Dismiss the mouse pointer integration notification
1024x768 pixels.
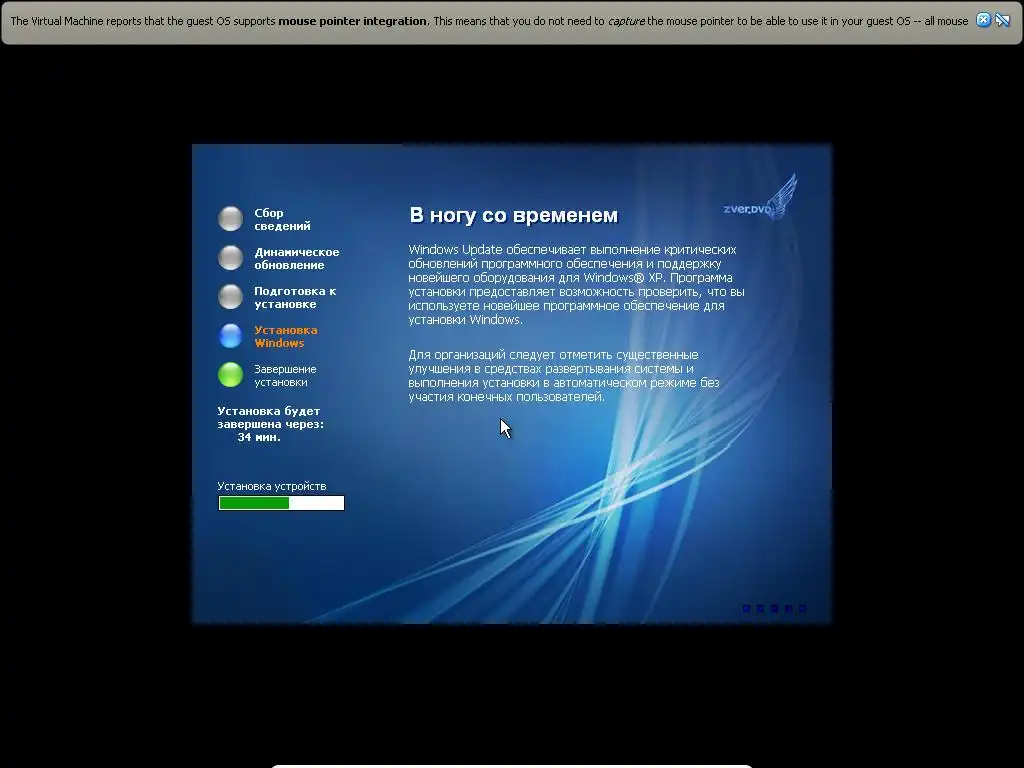[983, 20]
